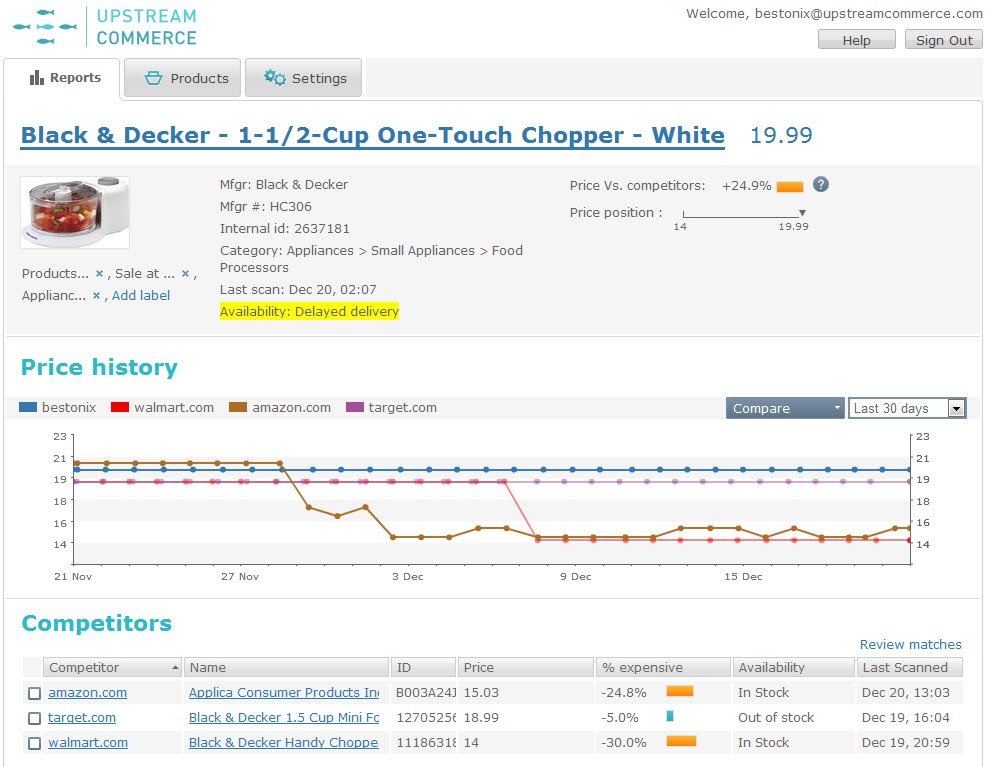Click the teal bar in target.com row
The width and height of the screenshot is (988, 767).
coord(670,716)
